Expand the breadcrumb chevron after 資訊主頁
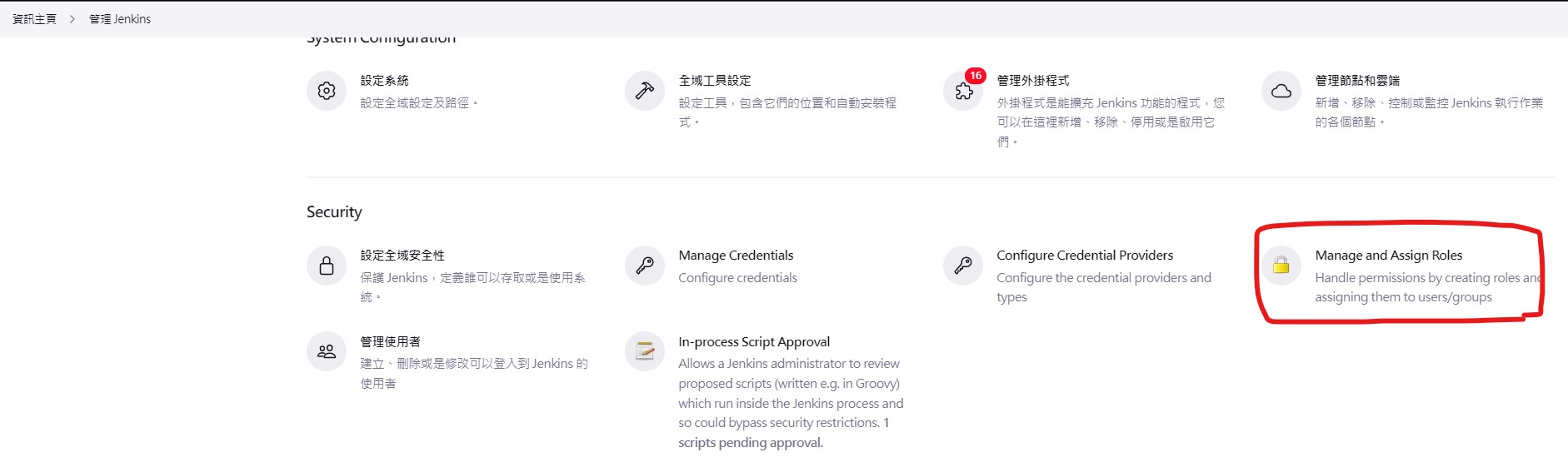The width and height of the screenshot is (1568, 472). (x=72, y=19)
